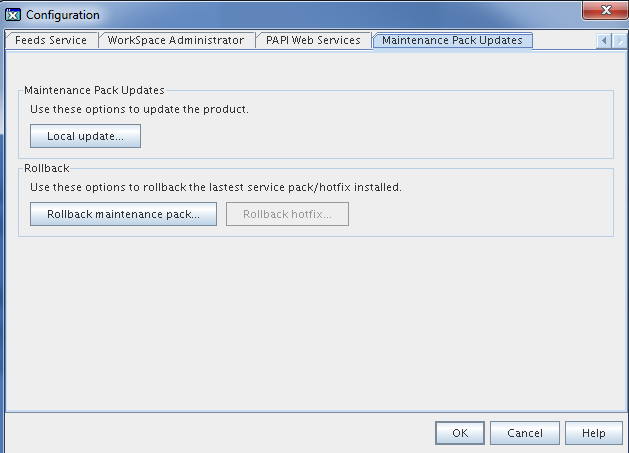Click the greyed Rollback hotfix... button
Image resolution: width=629 pixels, height=453 pixels.
[x=287, y=214]
